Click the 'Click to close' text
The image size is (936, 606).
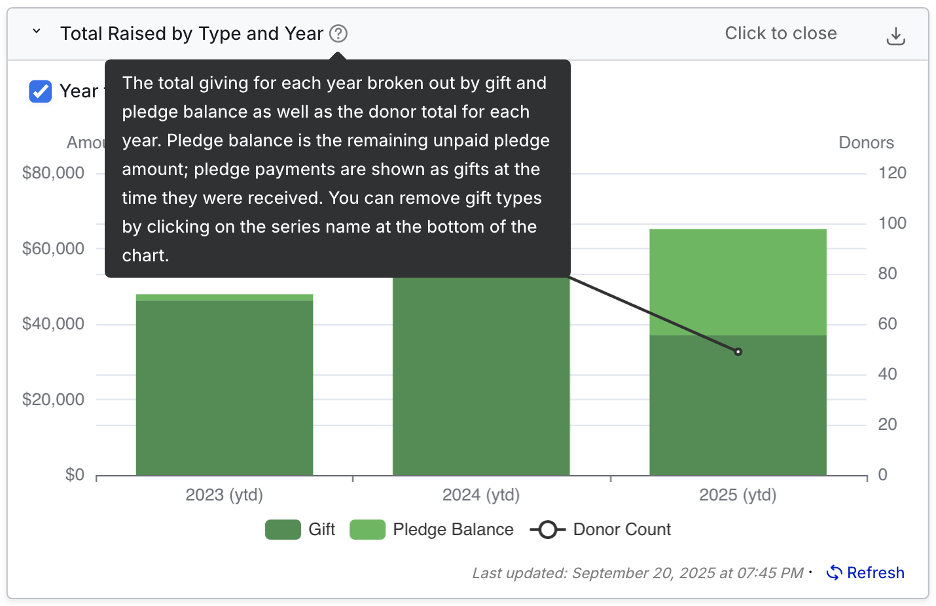click(x=780, y=33)
